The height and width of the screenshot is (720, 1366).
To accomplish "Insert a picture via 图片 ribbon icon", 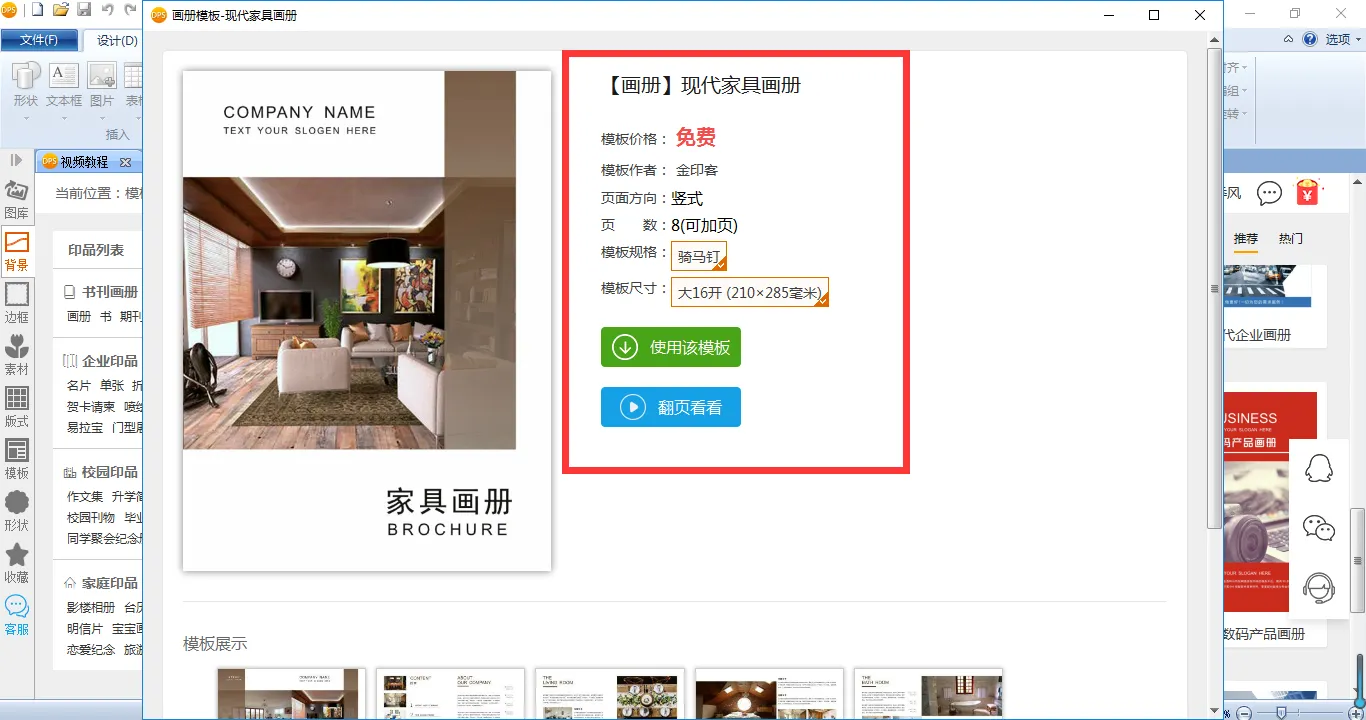I will coord(102,85).
